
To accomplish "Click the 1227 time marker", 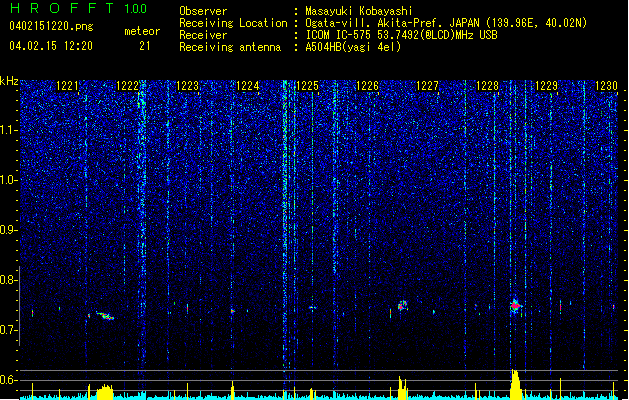I will point(428,86).
